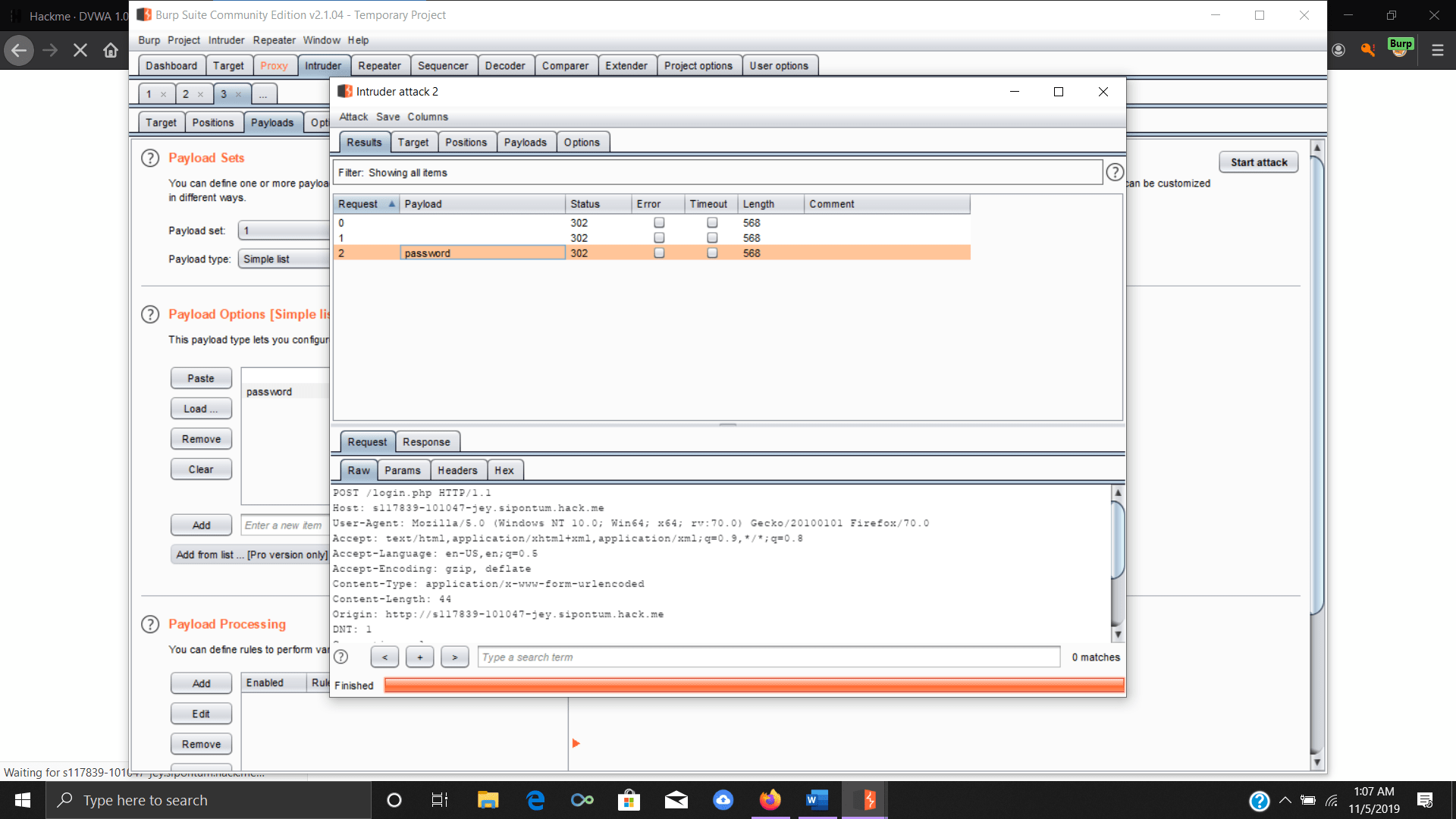The image size is (1456, 819).
Task: Open the Repeater main tab
Action: tap(379, 66)
